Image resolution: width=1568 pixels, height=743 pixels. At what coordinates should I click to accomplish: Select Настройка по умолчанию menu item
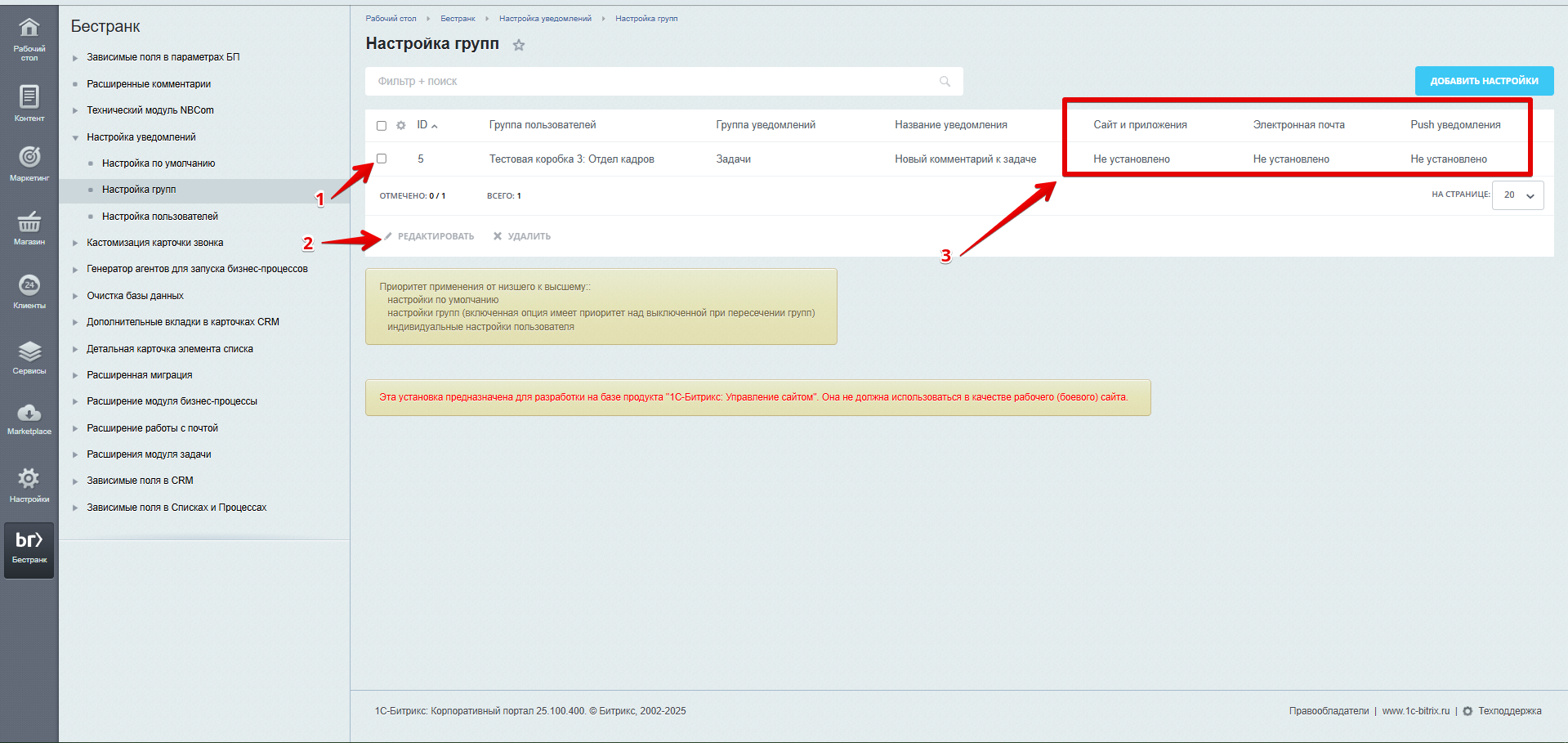tap(159, 163)
